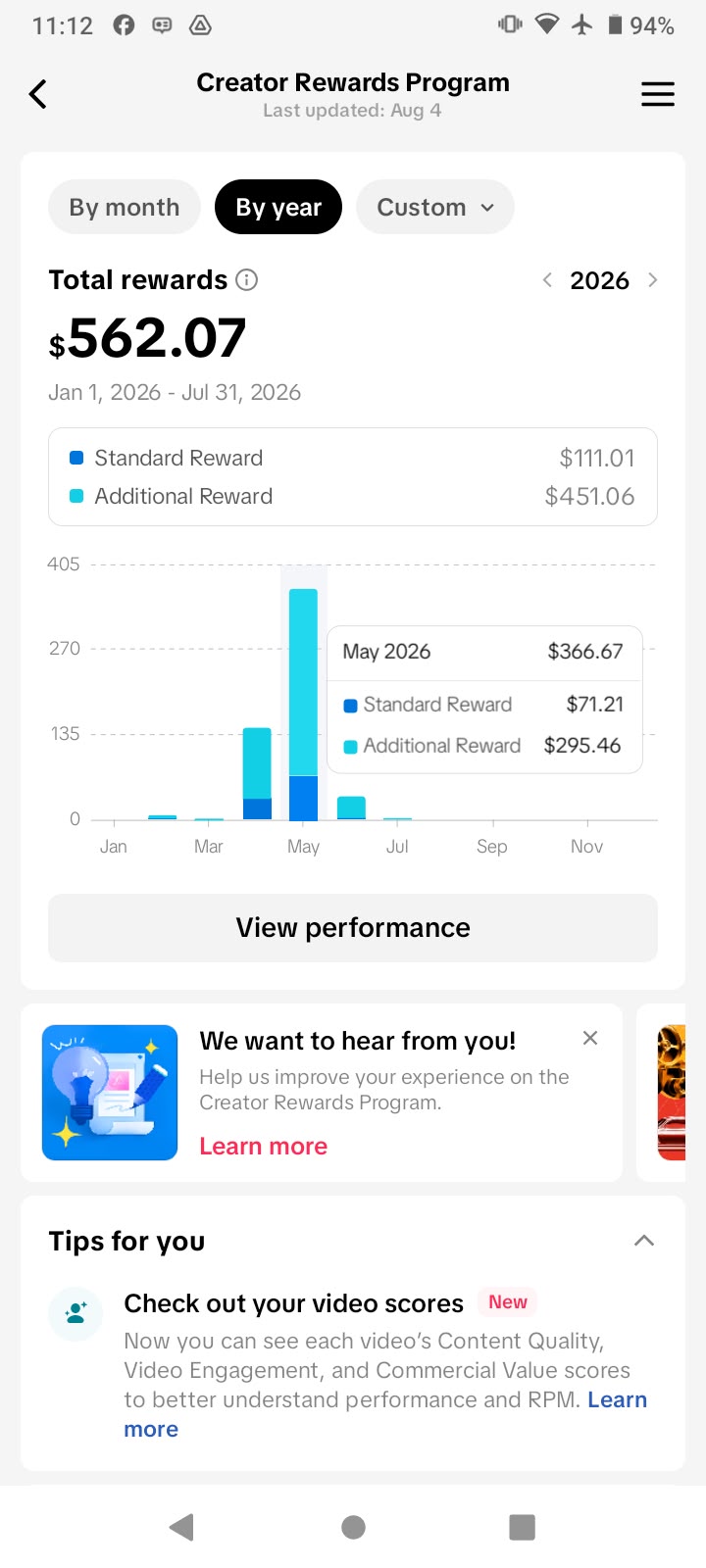706x1568 pixels.
Task: Tap Android recent apps square button
Action: click(523, 1527)
